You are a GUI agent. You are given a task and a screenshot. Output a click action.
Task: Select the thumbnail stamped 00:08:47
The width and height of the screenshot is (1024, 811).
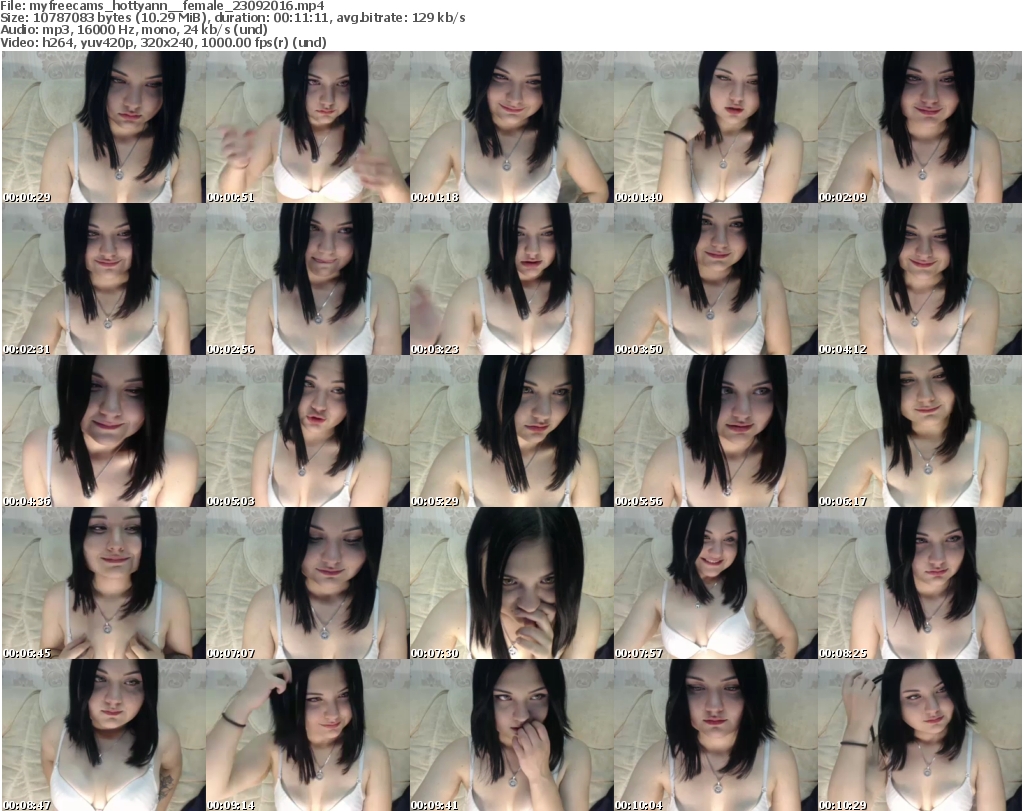tap(104, 735)
